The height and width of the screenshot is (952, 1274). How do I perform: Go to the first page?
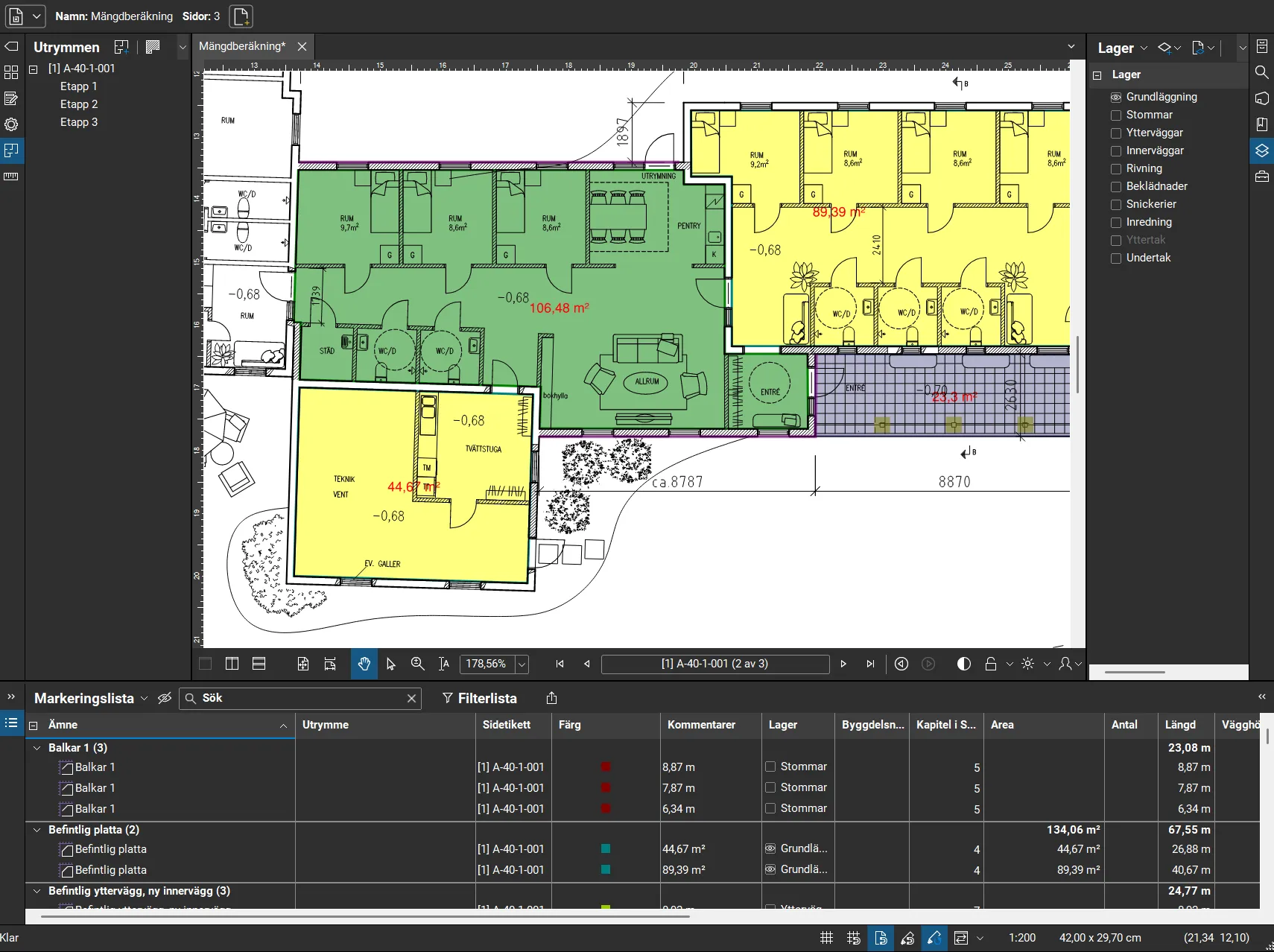tap(560, 664)
